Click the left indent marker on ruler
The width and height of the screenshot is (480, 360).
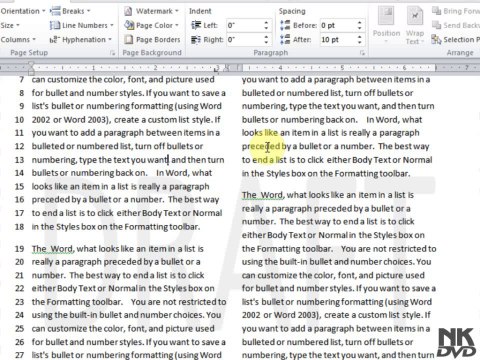[31, 68]
